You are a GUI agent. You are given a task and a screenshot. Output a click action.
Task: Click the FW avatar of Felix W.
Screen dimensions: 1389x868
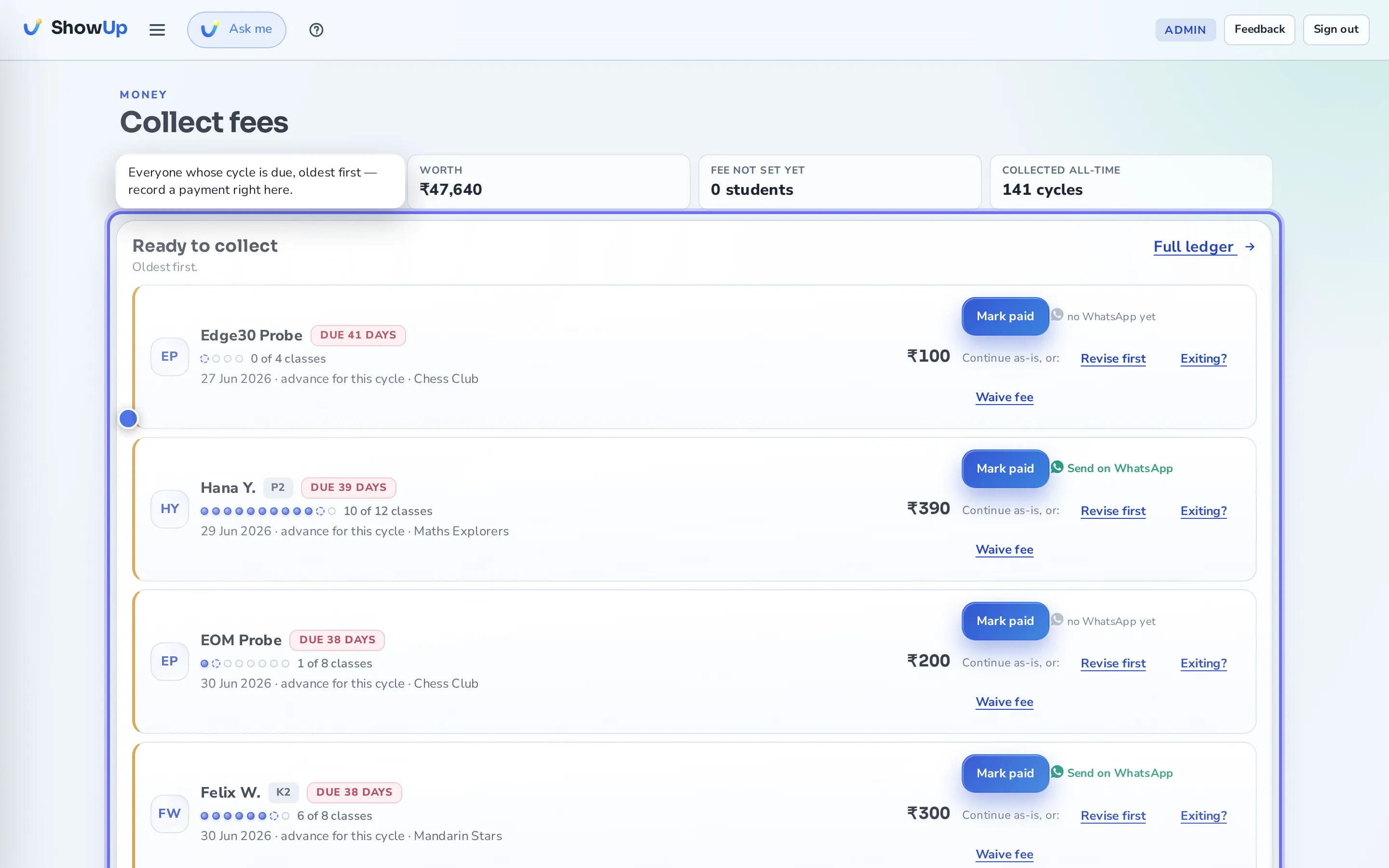[169, 814]
